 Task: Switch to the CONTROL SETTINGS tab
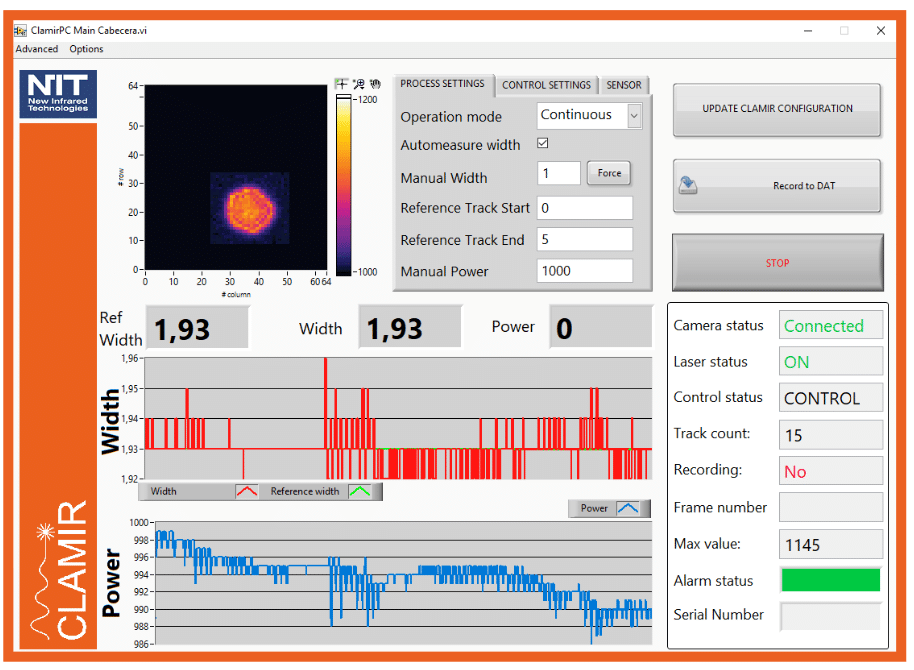point(546,85)
